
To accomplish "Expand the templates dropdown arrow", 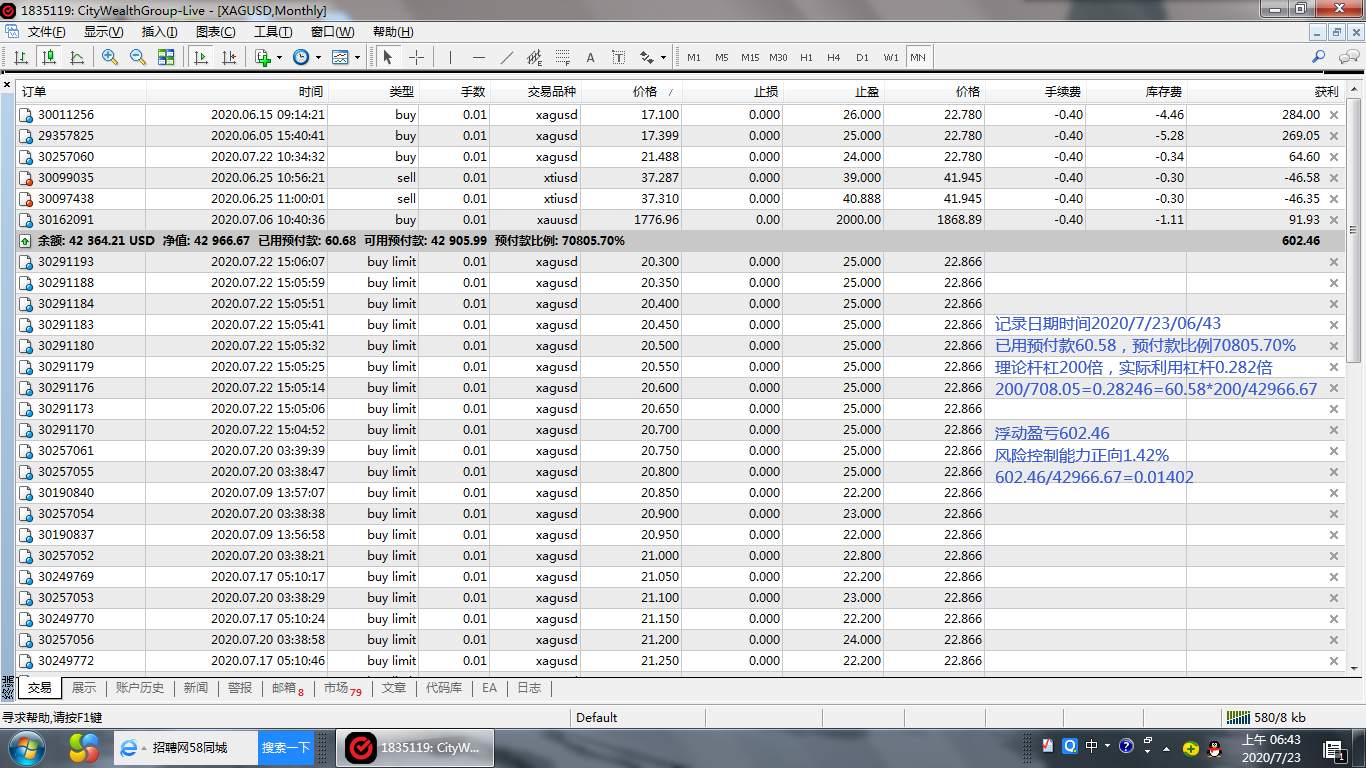I will [x=357, y=57].
